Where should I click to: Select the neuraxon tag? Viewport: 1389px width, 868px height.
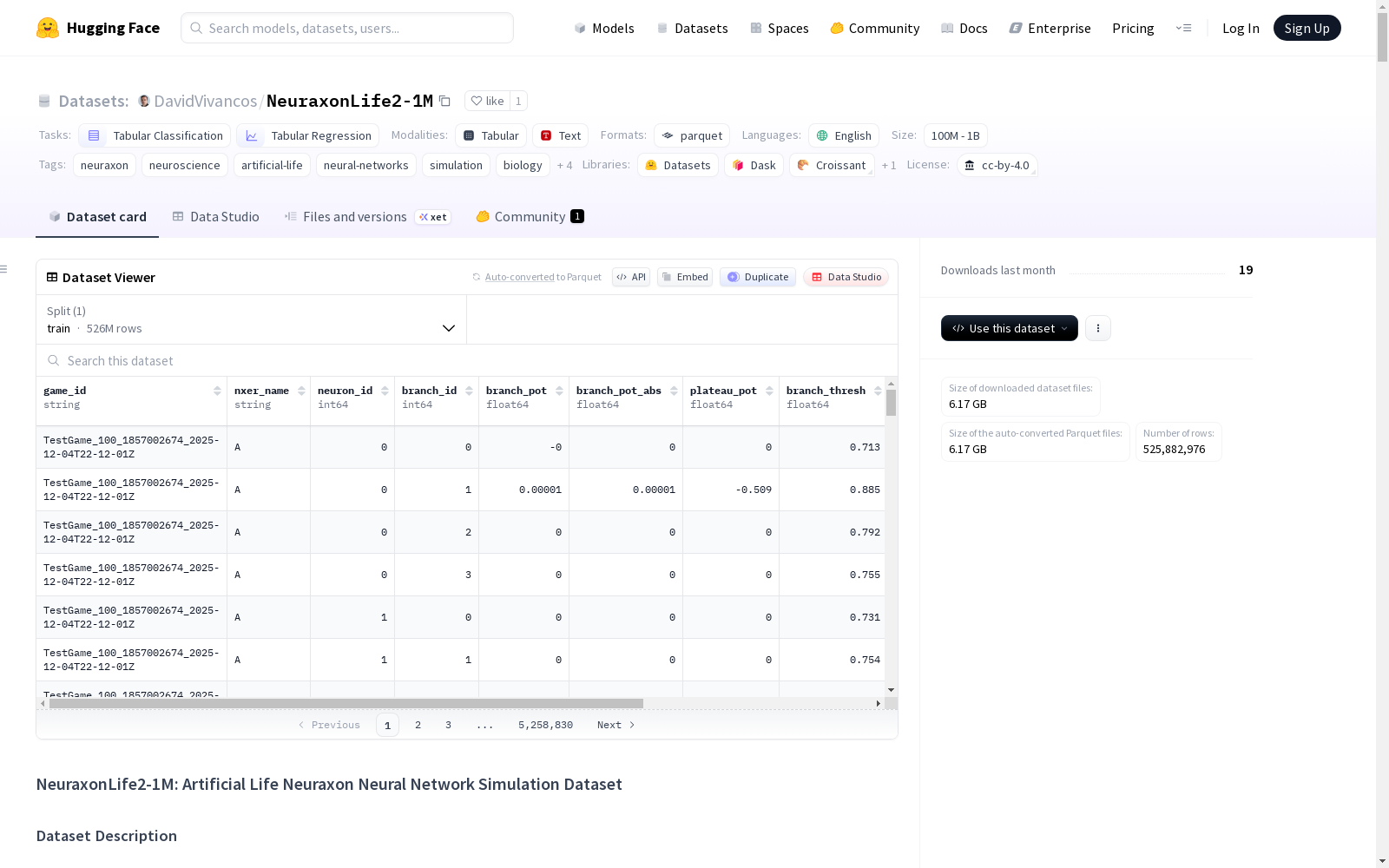tap(104, 165)
